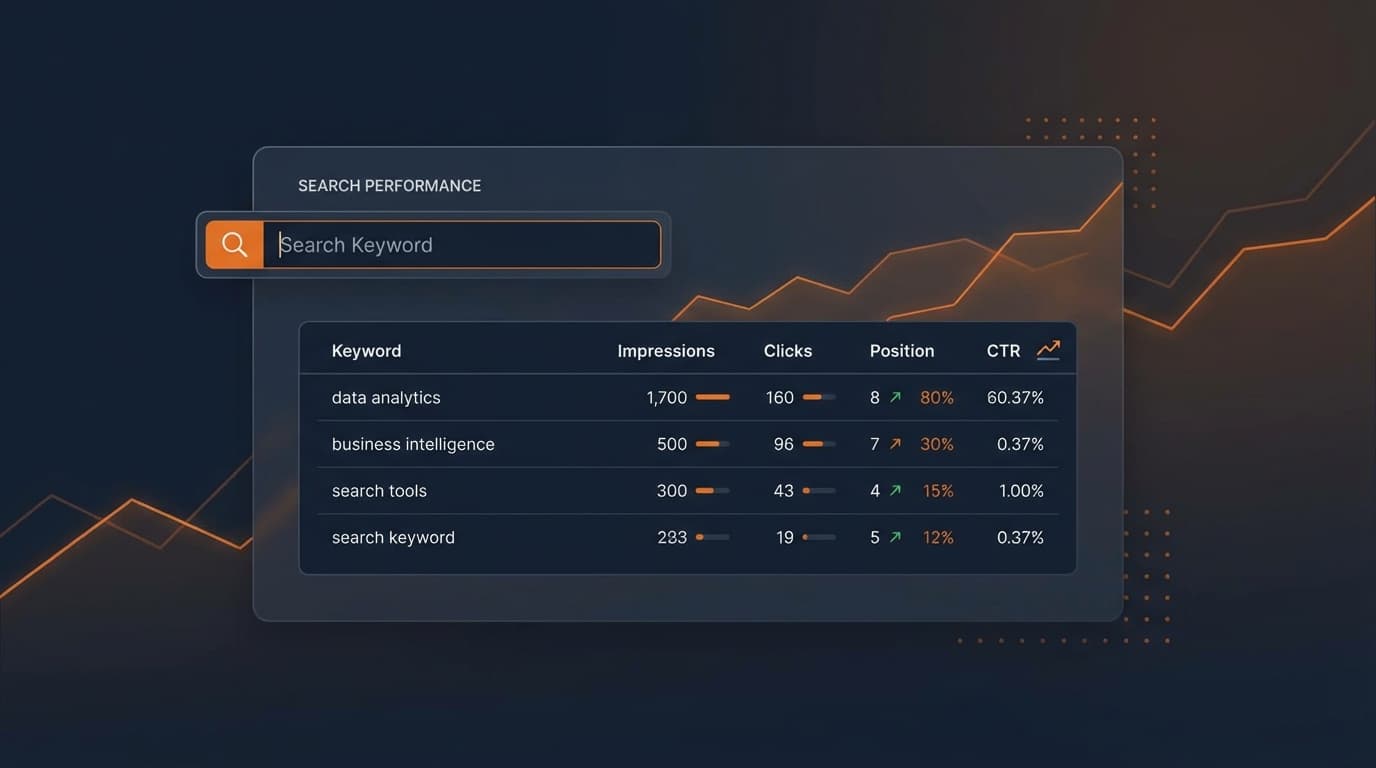Select the green upward arrow for data analytics
Image resolution: width=1376 pixels, height=768 pixels.
point(895,396)
